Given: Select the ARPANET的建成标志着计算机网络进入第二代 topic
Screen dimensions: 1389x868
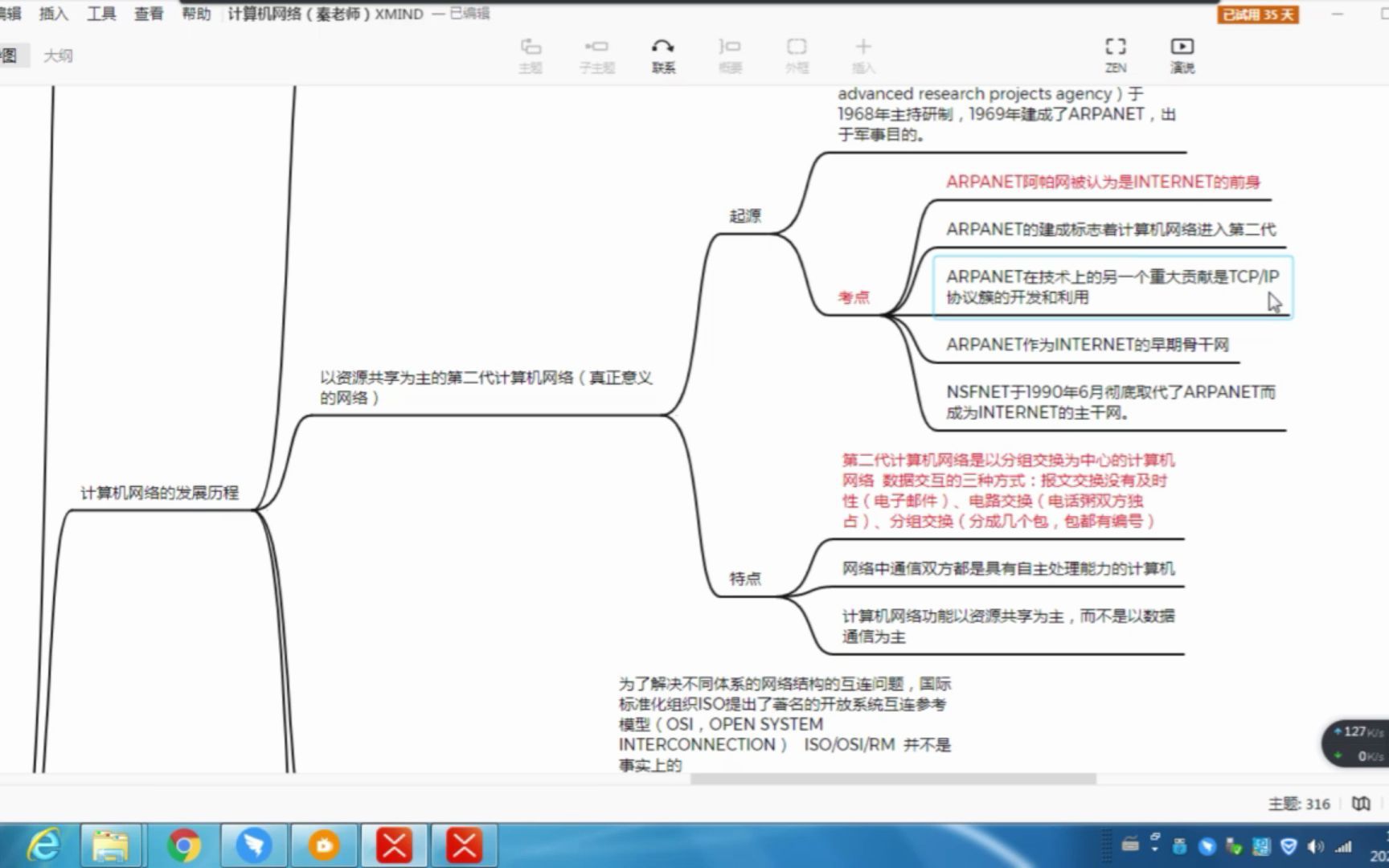Looking at the screenshot, I should (x=1111, y=229).
